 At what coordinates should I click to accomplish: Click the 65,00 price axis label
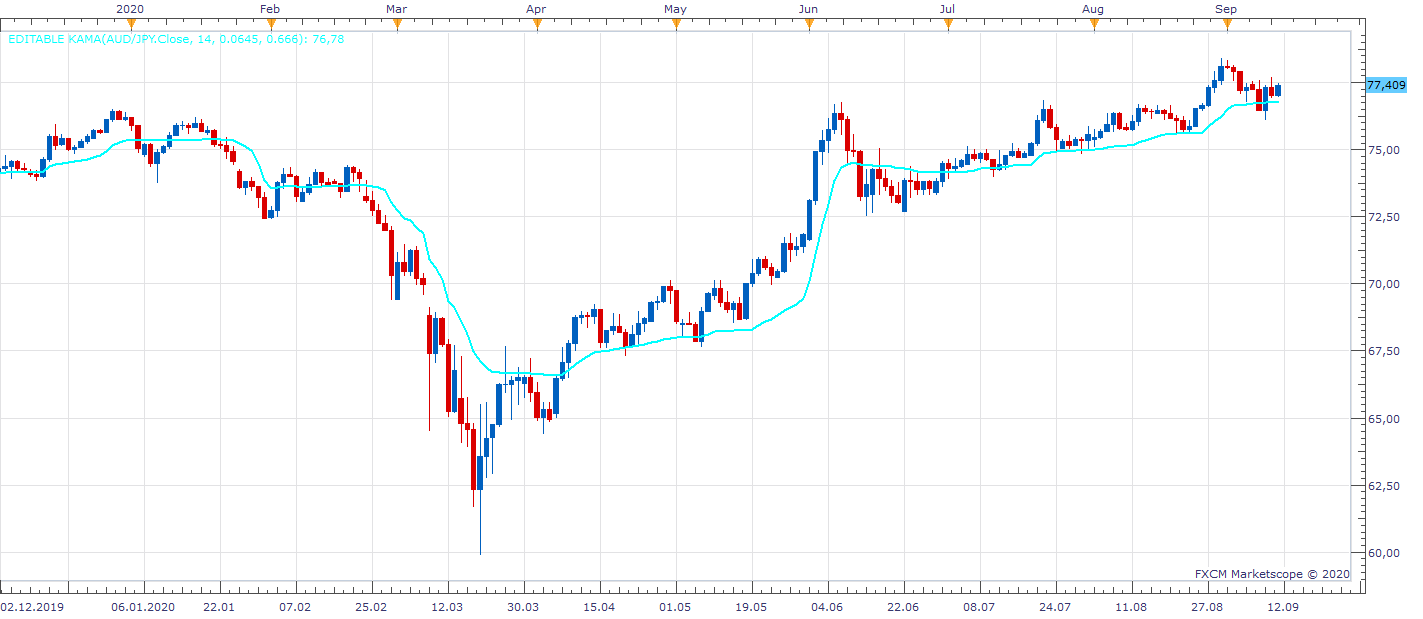pos(1382,418)
